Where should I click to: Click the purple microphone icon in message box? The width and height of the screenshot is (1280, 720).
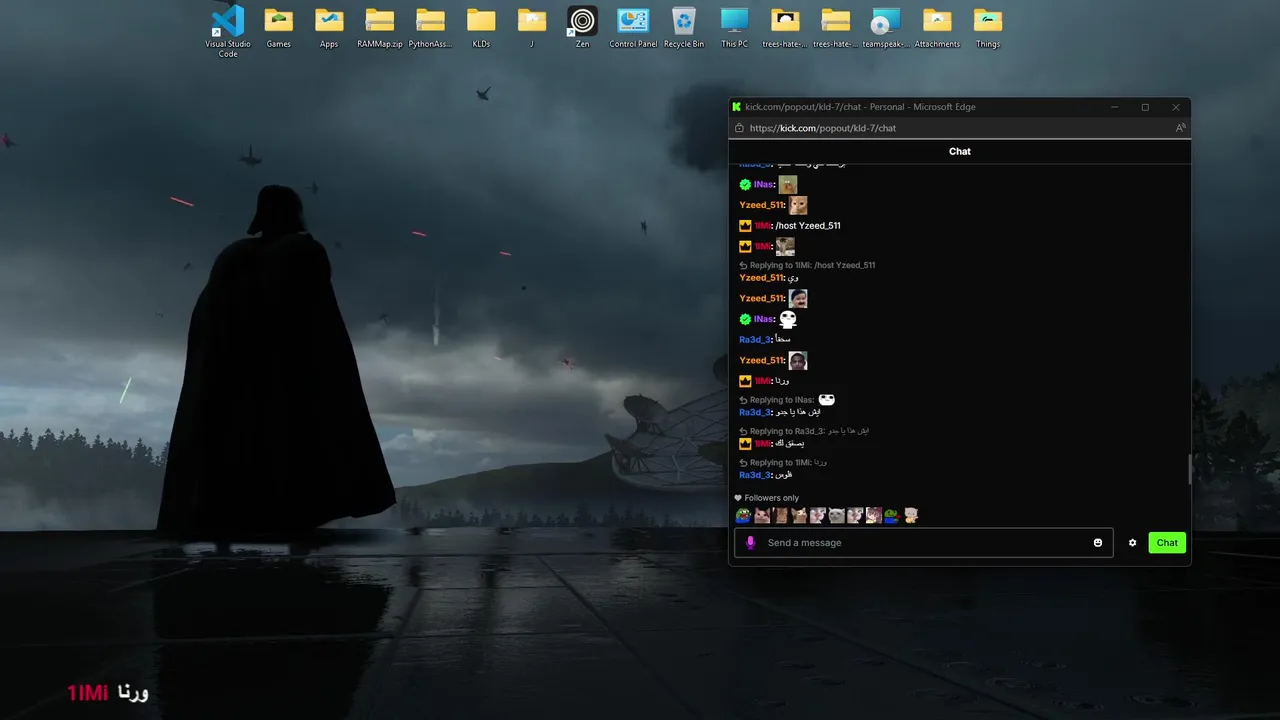[751, 543]
